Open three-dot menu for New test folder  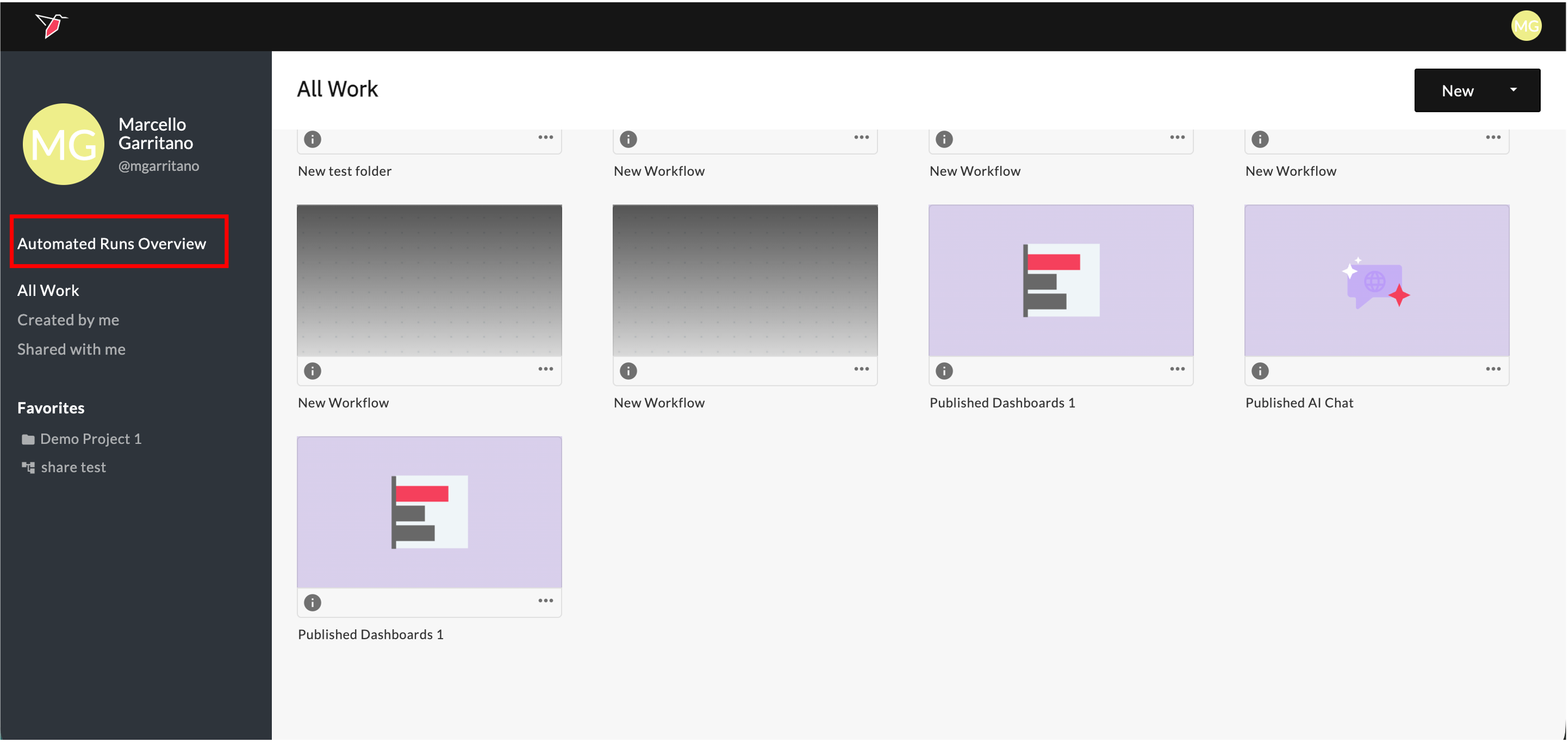pos(545,137)
